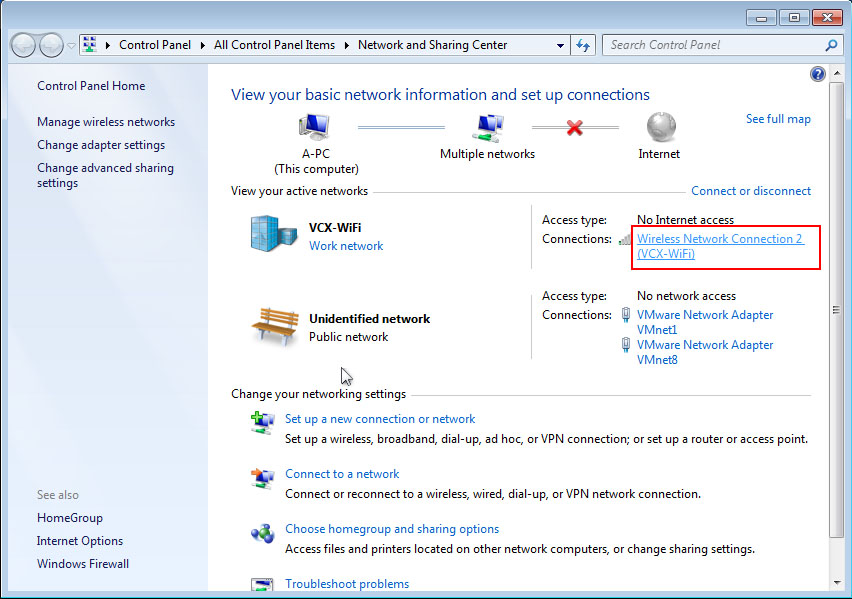The width and height of the screenshot is (852, 599).
Task: Open the address bar history dropdown
Action: pyautogui.click(x=560, y=46)
